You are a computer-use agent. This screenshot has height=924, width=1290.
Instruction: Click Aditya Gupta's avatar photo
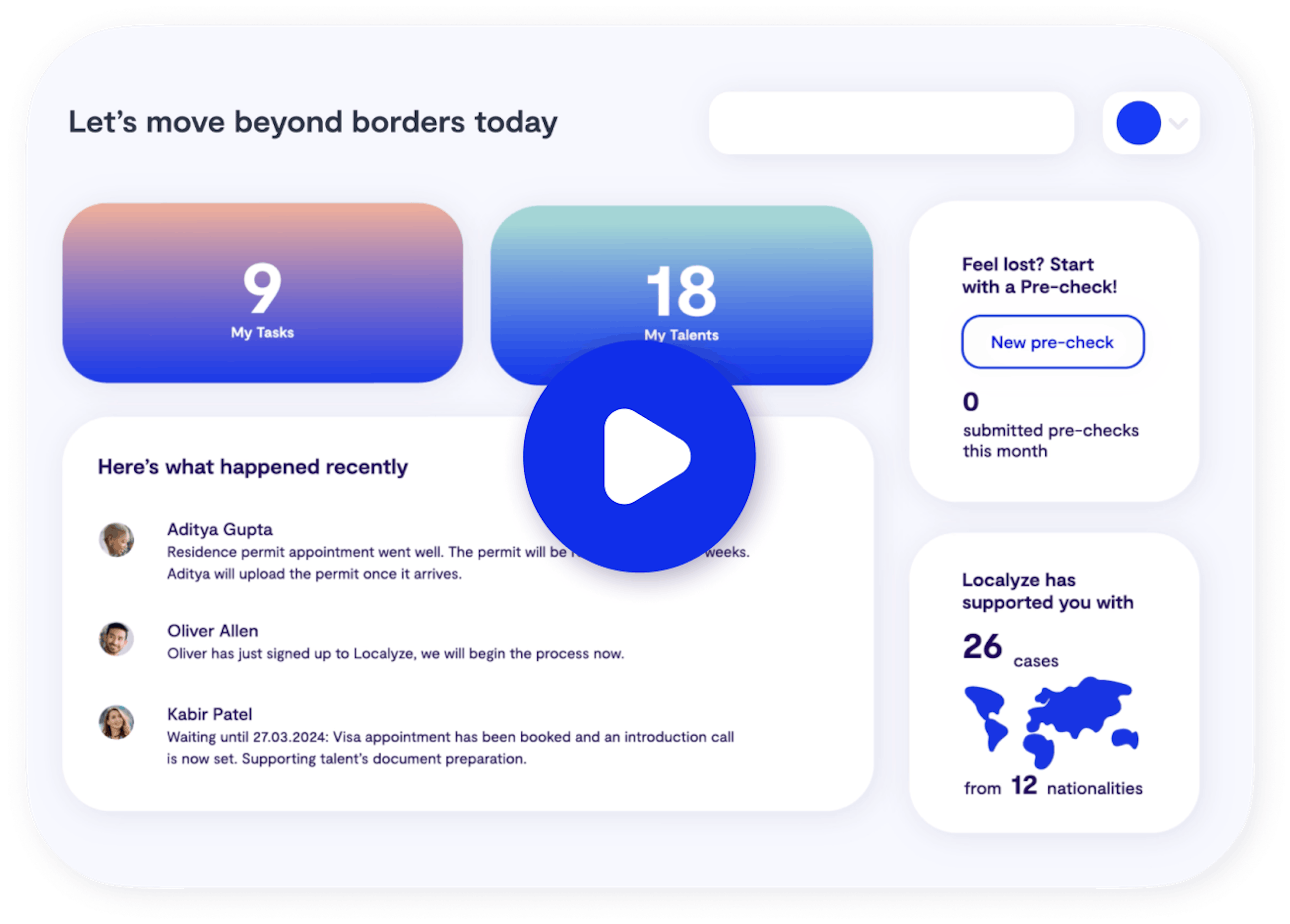click(x=117, y=540)
